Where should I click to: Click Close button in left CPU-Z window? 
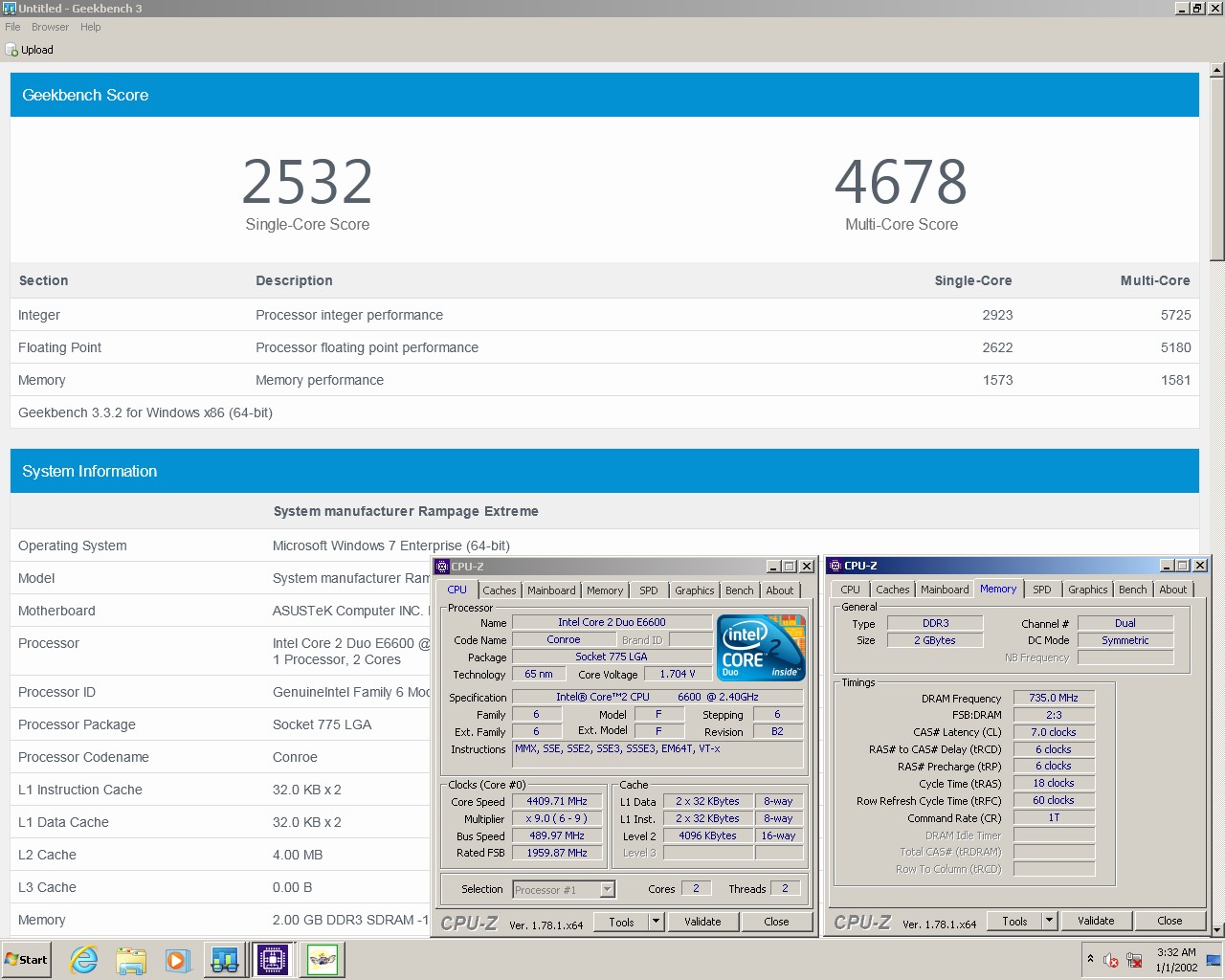pos(776,922)
